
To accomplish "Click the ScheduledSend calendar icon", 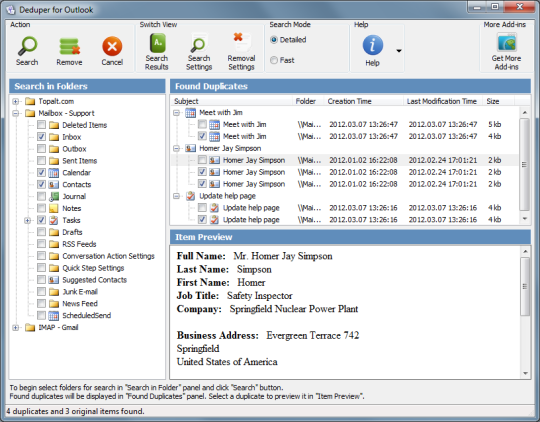I will [53, 316].
